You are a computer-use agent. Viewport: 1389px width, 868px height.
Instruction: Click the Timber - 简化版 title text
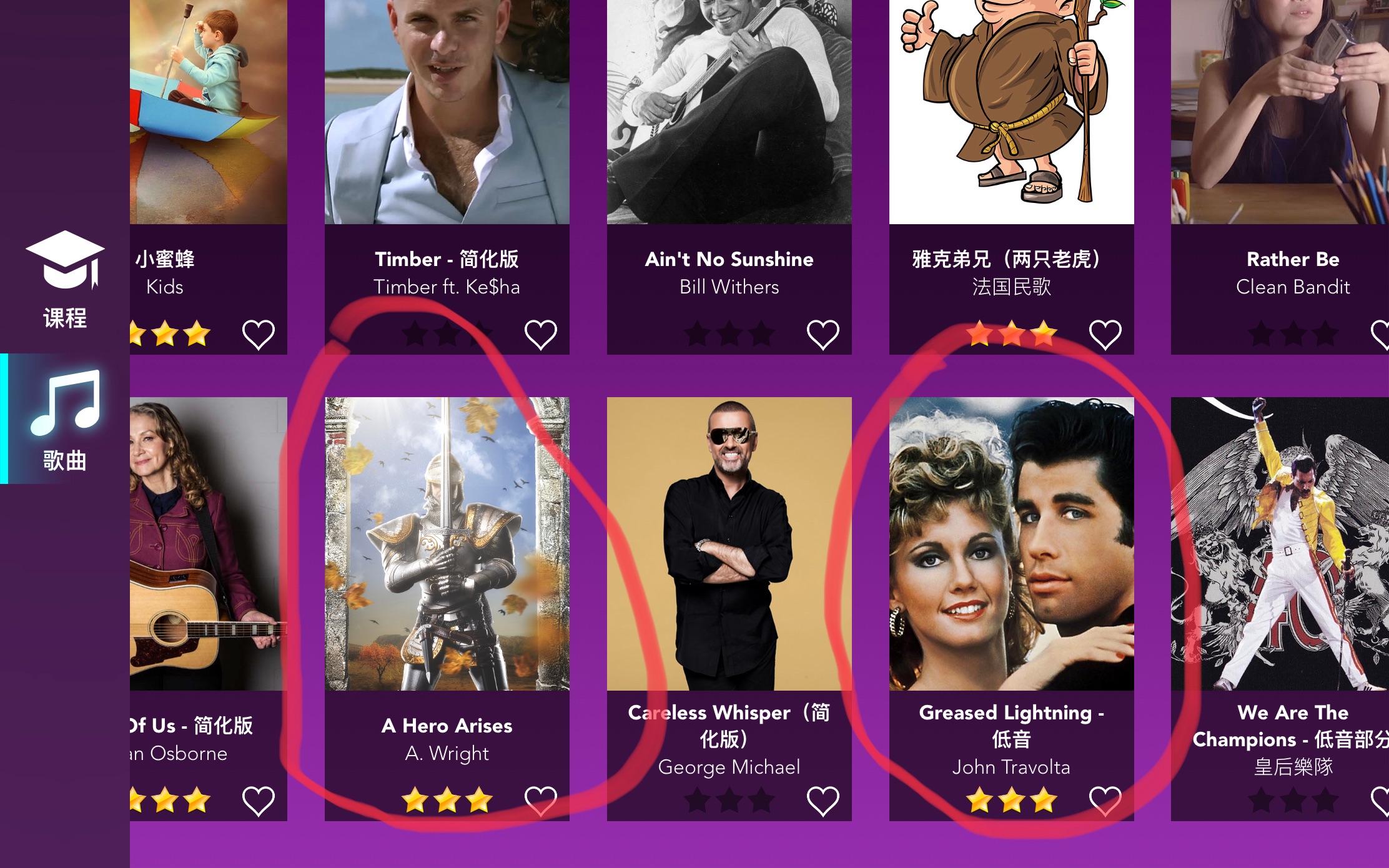pos(447,259)
